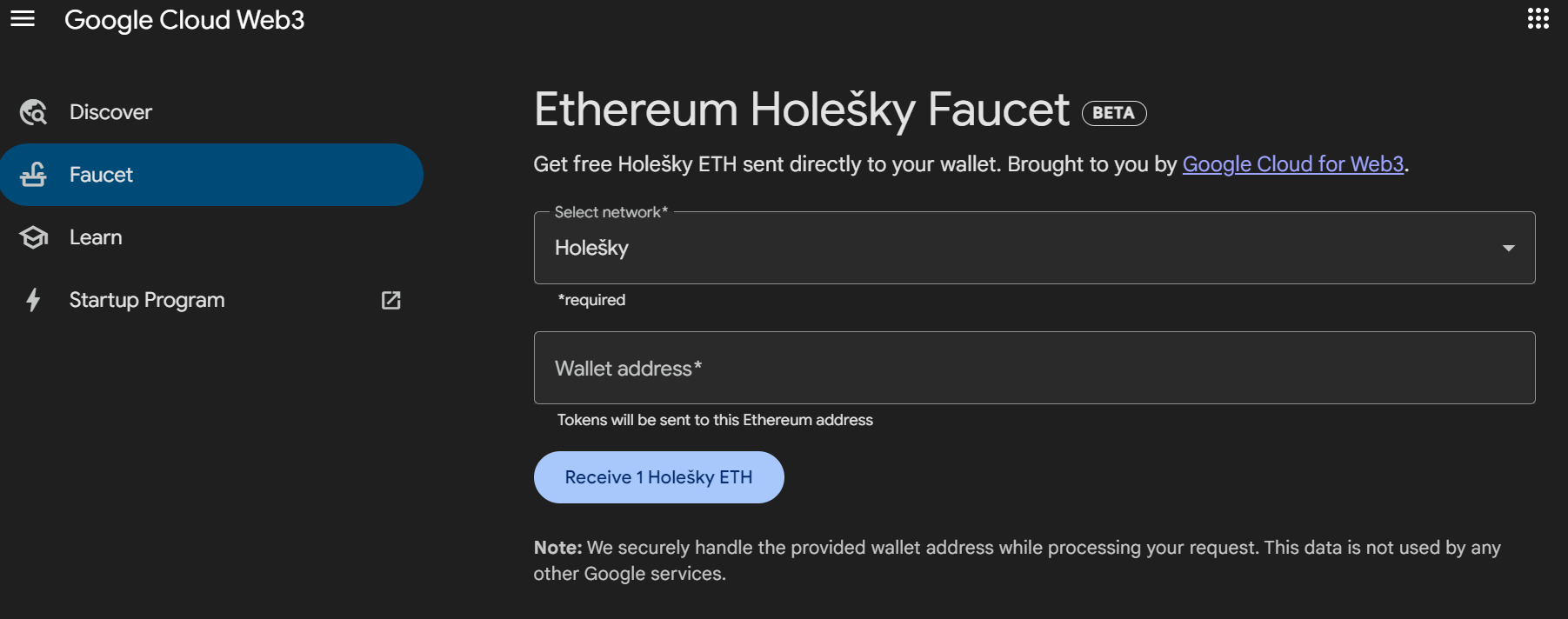This screenshot has height=619, width=1568.
Task: Select the Faucet tap icon
Action: coord(33,174)
